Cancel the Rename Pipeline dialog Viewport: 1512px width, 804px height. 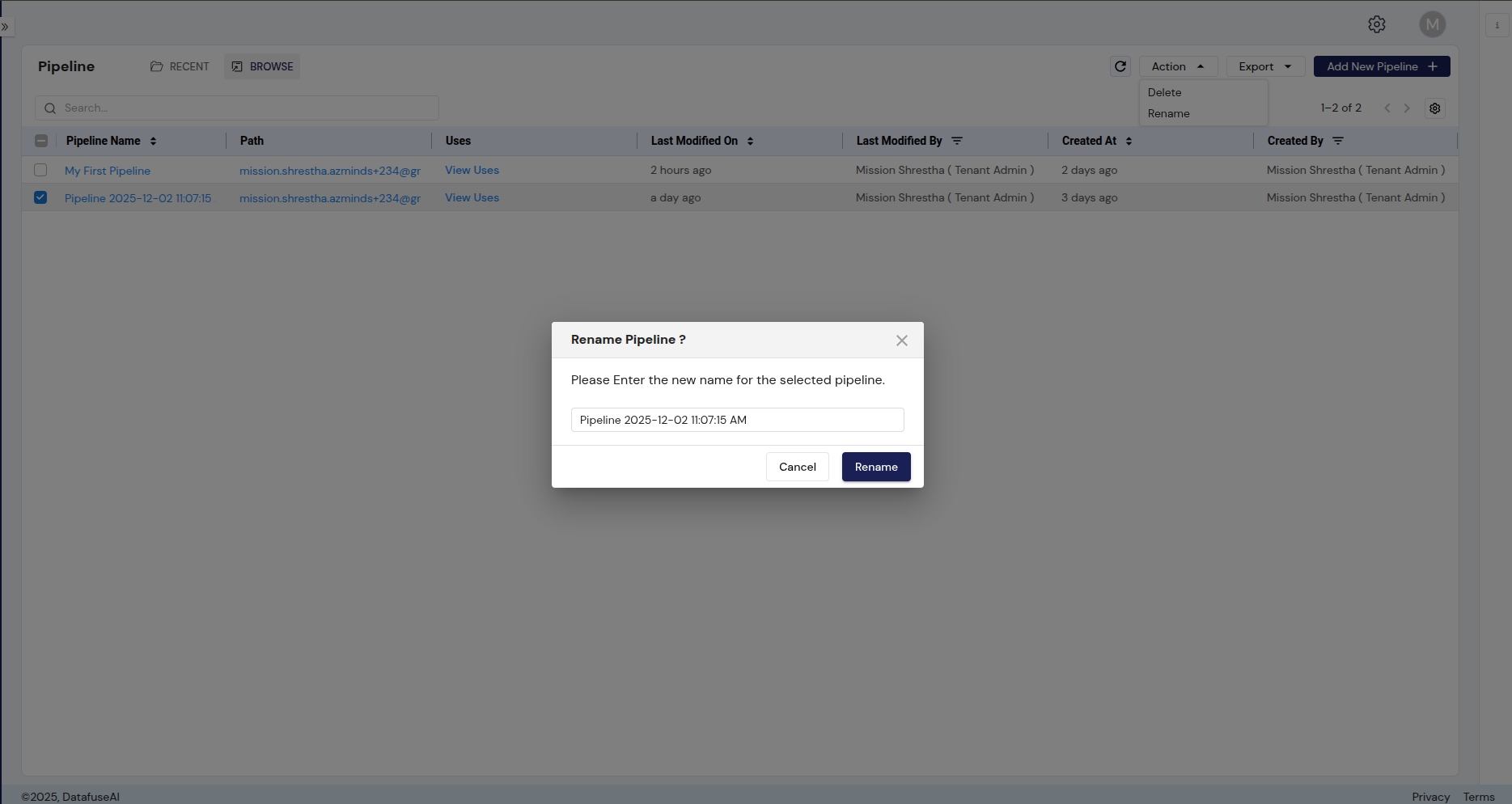pyautogui.click(x=797, y=467)
